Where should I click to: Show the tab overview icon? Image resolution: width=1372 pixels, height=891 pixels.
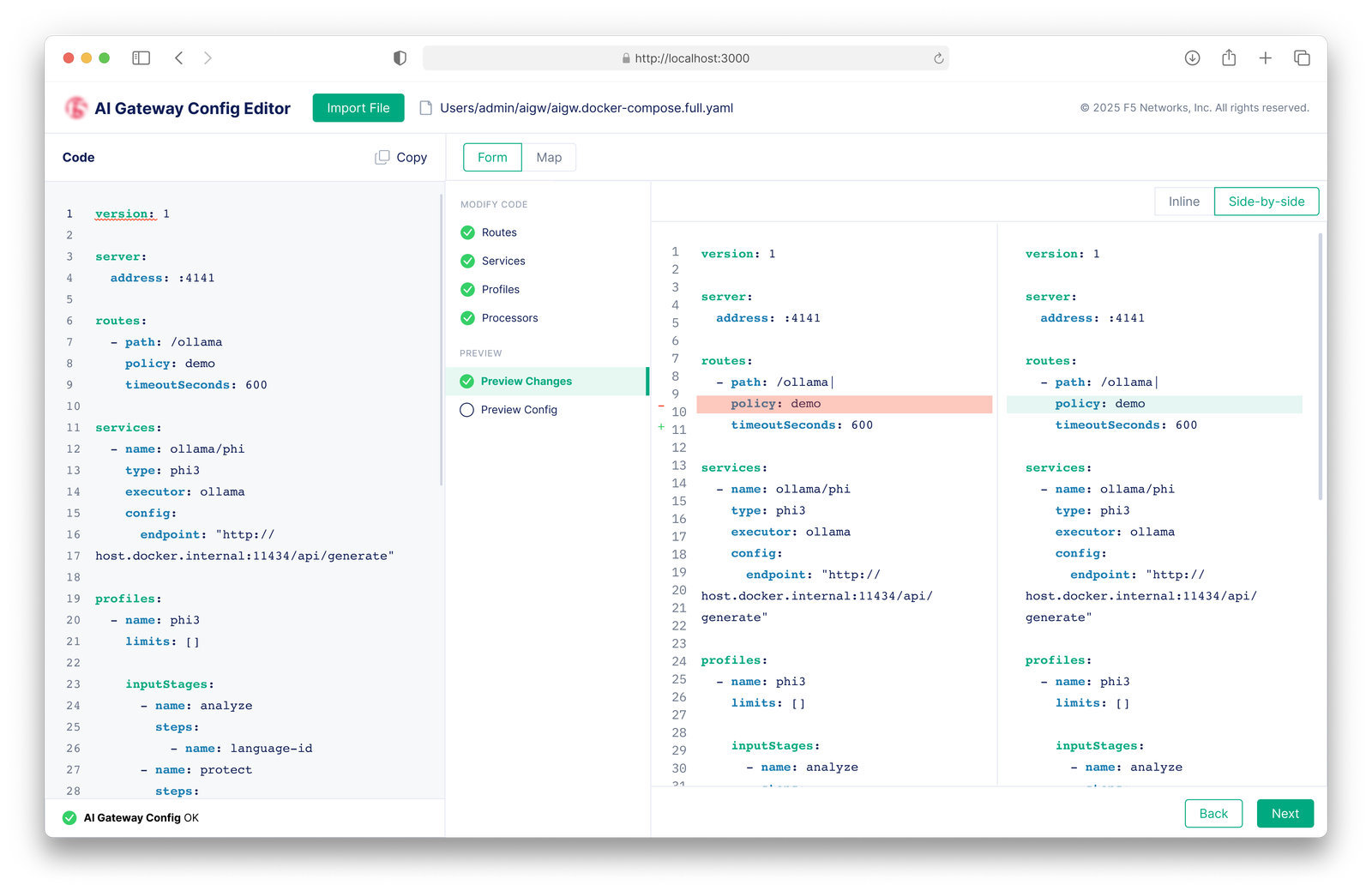[1302, 58]
